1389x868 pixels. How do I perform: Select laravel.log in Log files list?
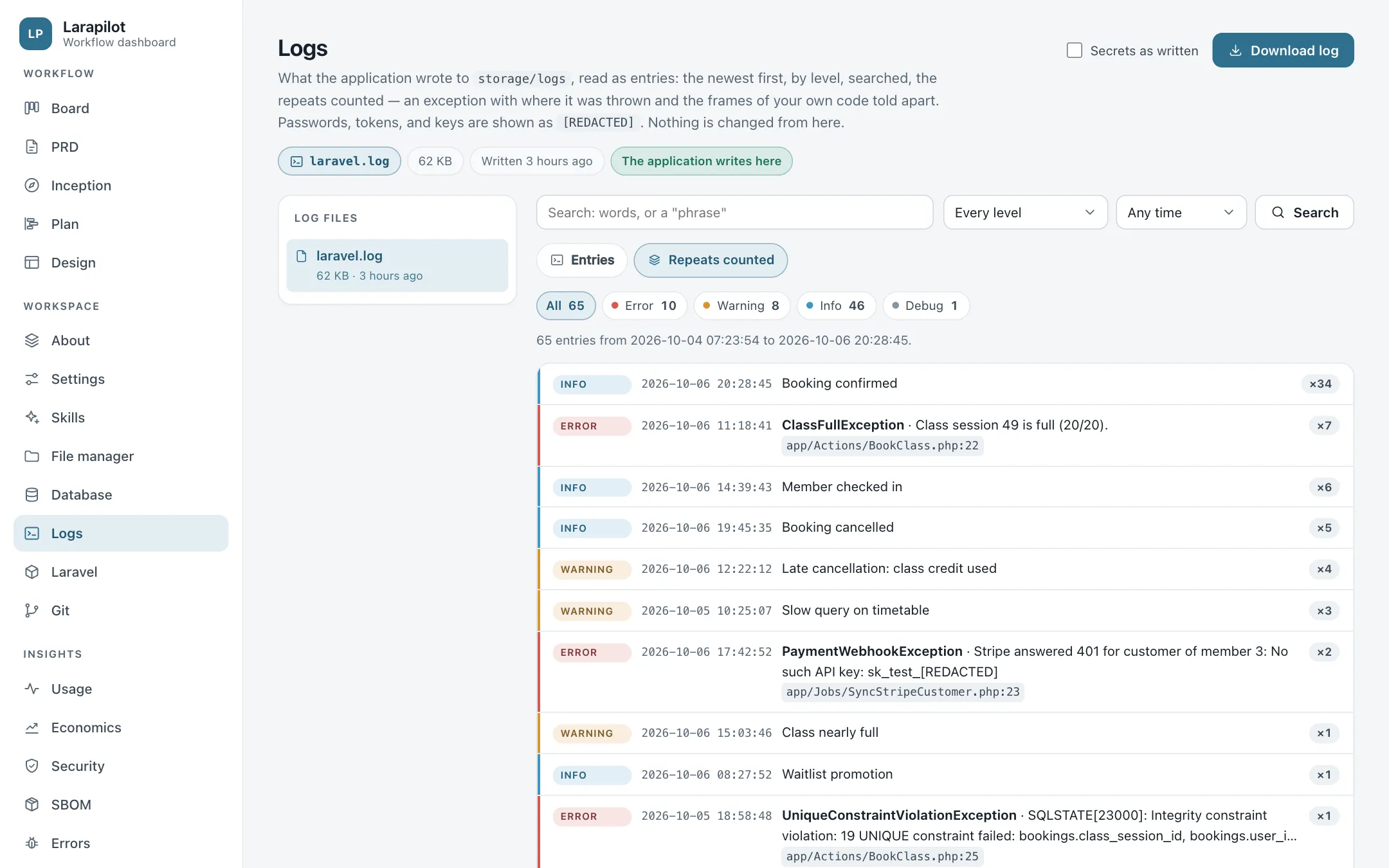point(397,265)
